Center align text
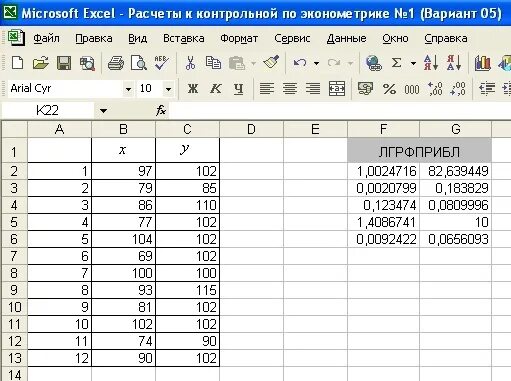This screenshot has width=511, height=381. (290, 89)
